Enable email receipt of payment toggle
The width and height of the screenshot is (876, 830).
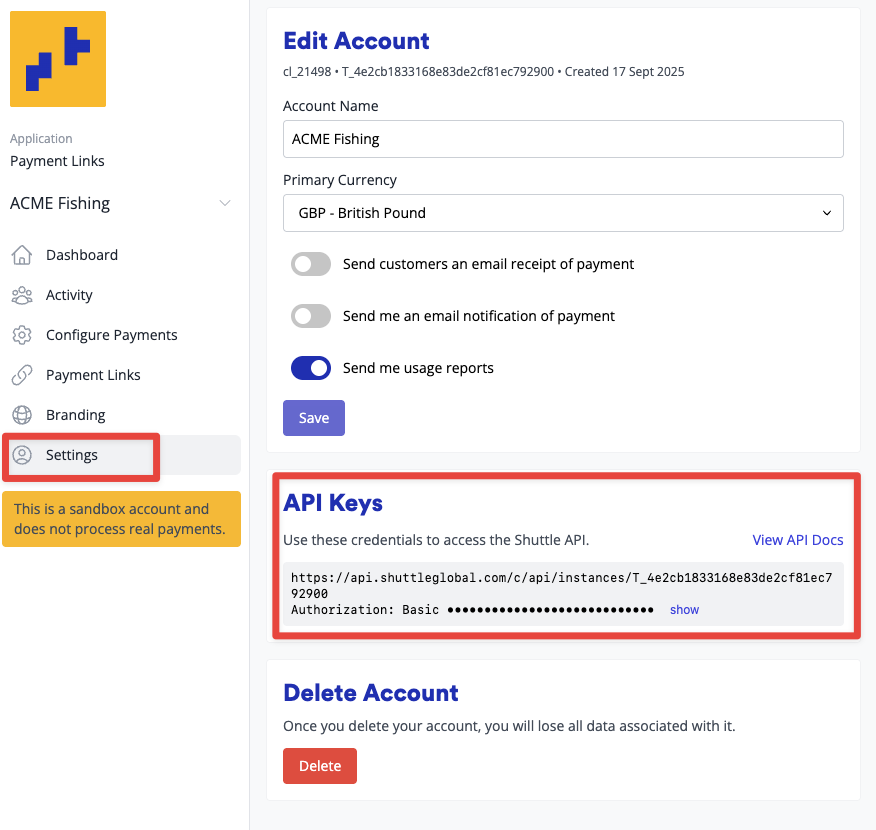311,265
